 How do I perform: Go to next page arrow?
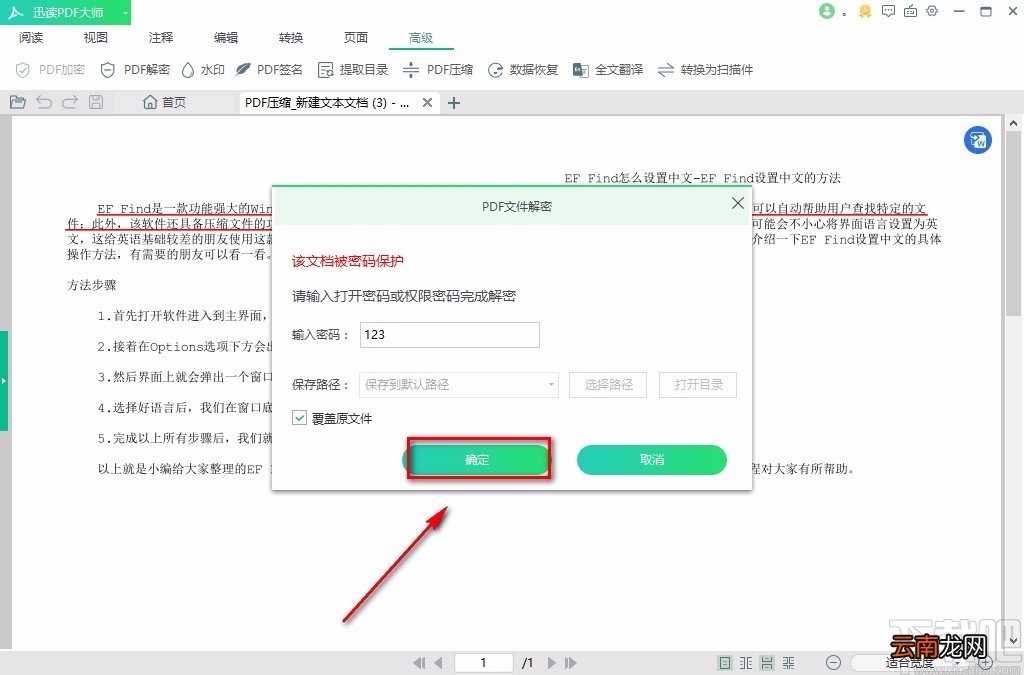click(552, 663)
